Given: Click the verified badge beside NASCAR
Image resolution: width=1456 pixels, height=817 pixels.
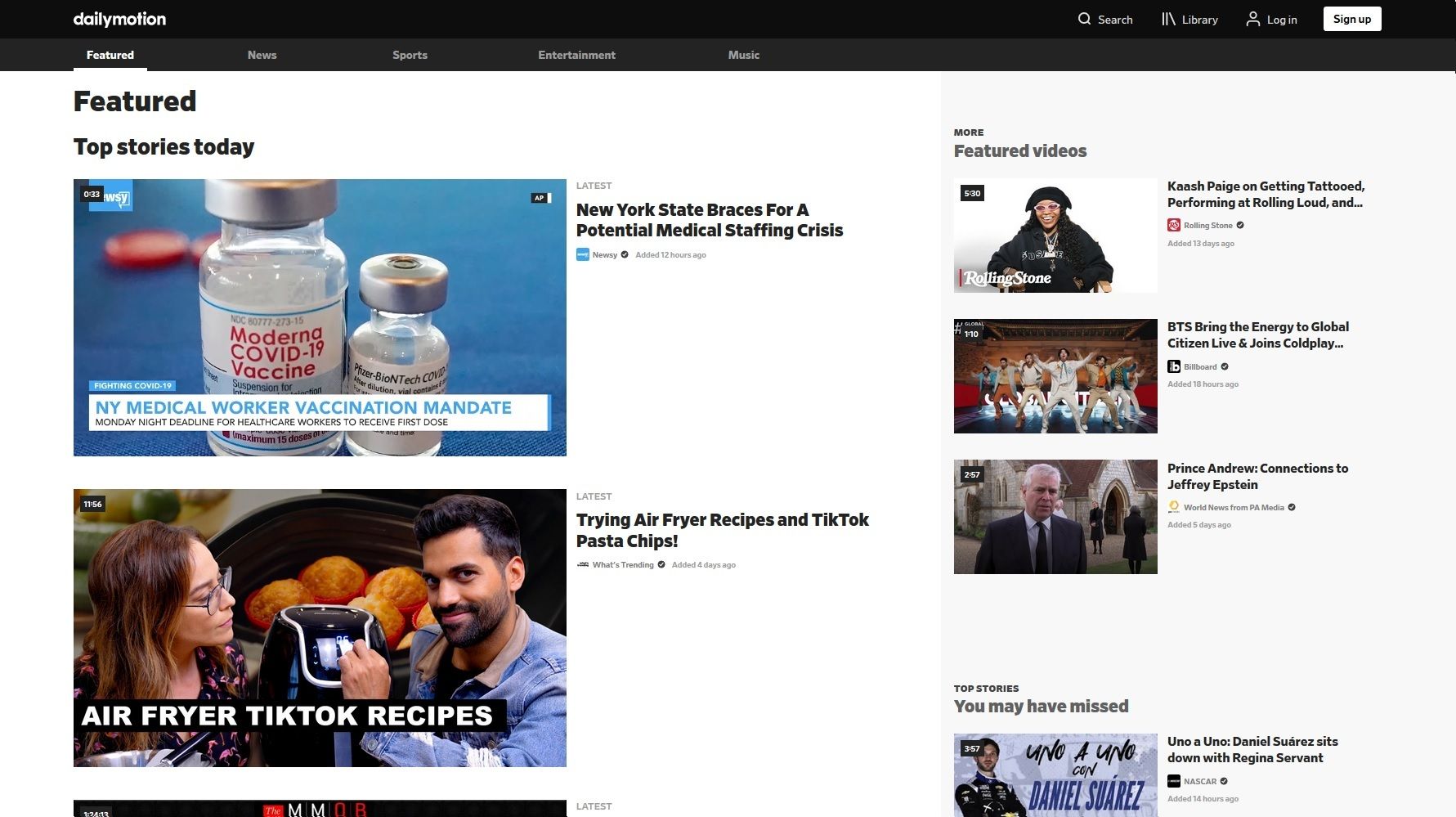Looking at the screenshot, I should tap(1224, 781).
